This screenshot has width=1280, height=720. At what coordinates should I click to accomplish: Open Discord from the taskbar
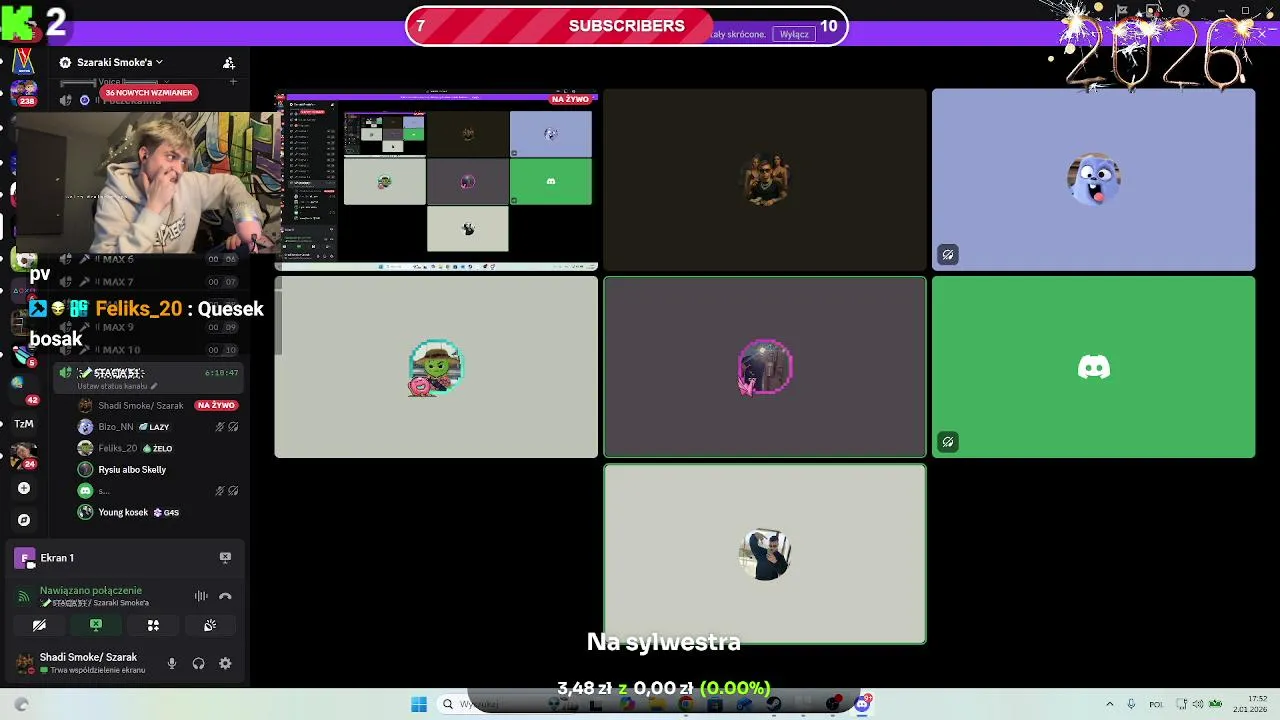click(x=862, y=704)
